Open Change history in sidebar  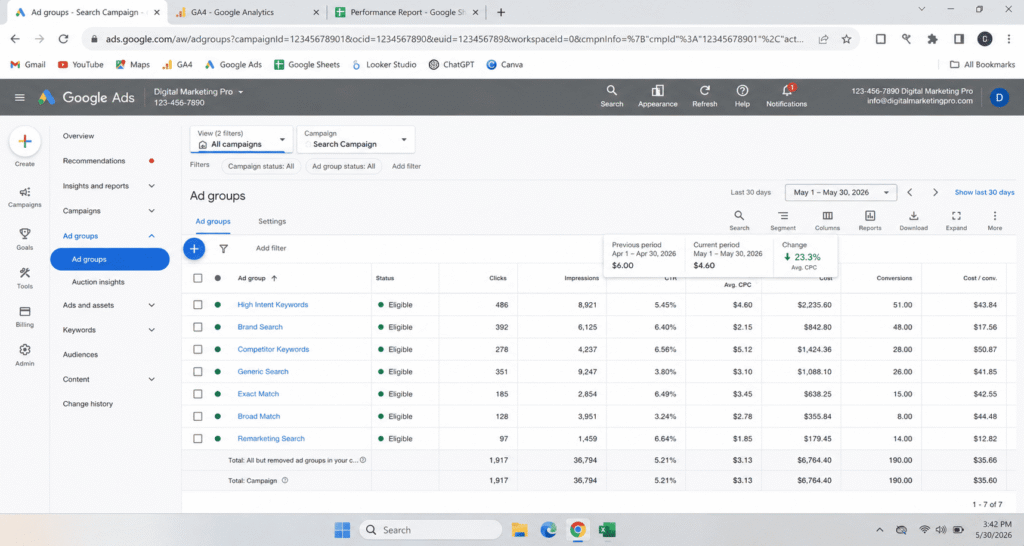click(x=88, y=404)
